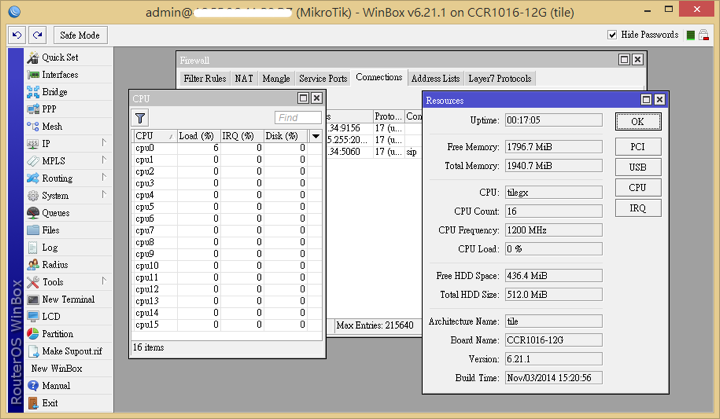The width and height of the screenshot is (720, 419).
Task: Toggle the Hide Passwords checkbox
Action: pos(612,35)
